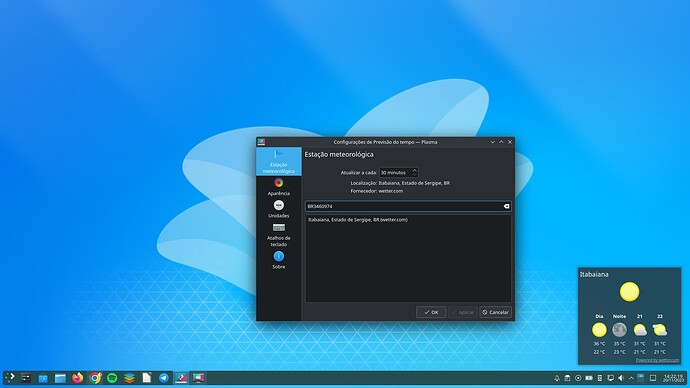Switch to the active Plasma settings taskbar entry
This screenshot has width=690, height=388.
(181, 377)
